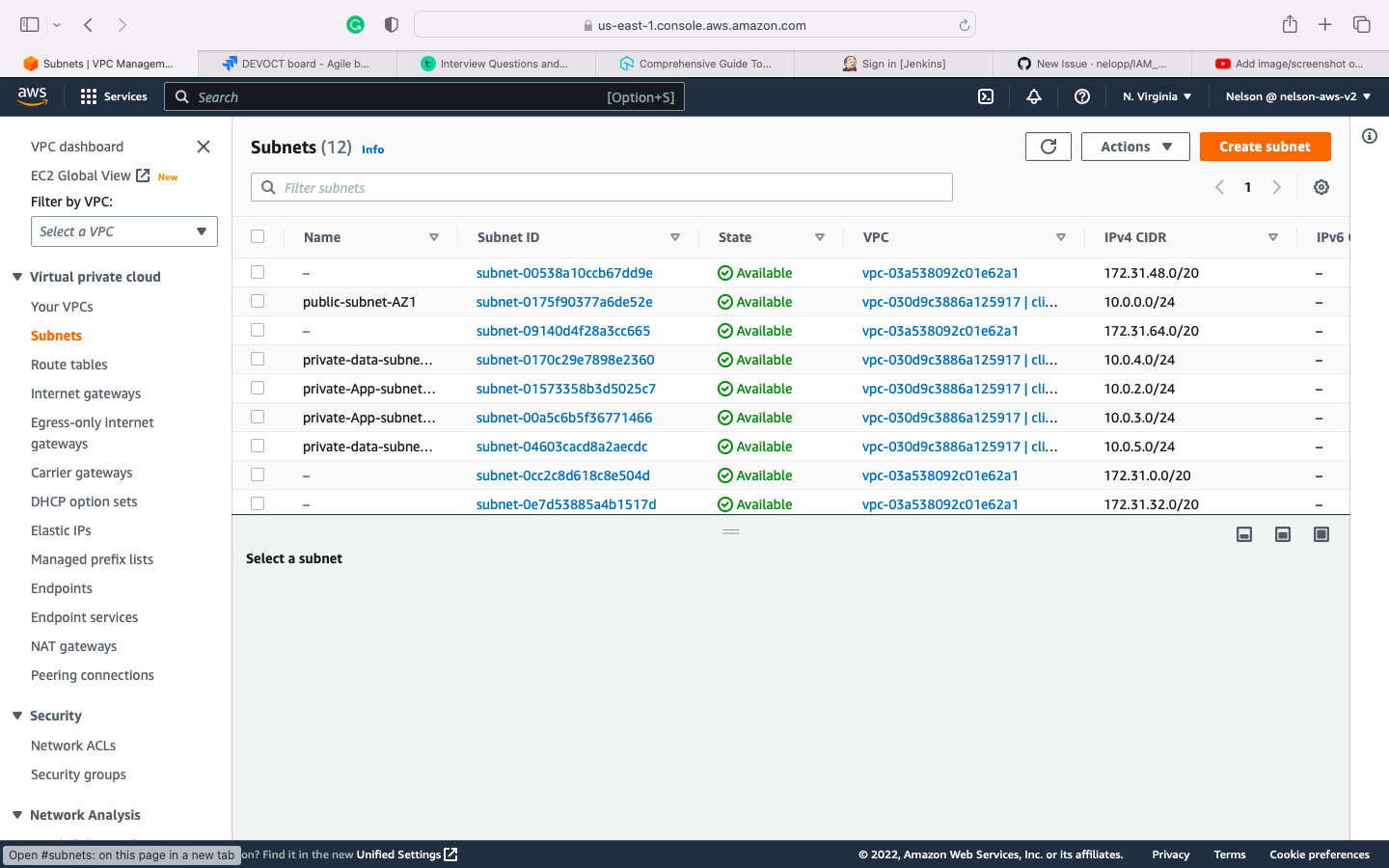The width and height of the screenshot is (1389, 868).
Task: Open the subnet-00538a10ccb67dd9e link
Action: click(x=563, y=272)
